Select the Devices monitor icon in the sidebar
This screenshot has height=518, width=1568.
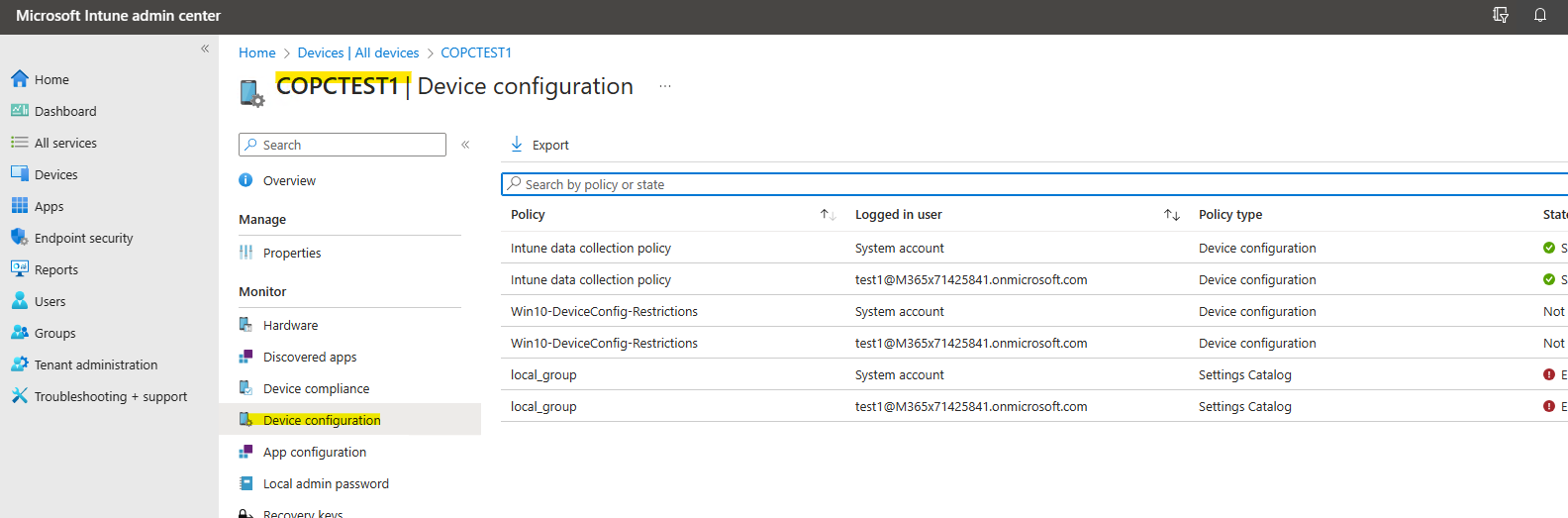coord(19,173)
